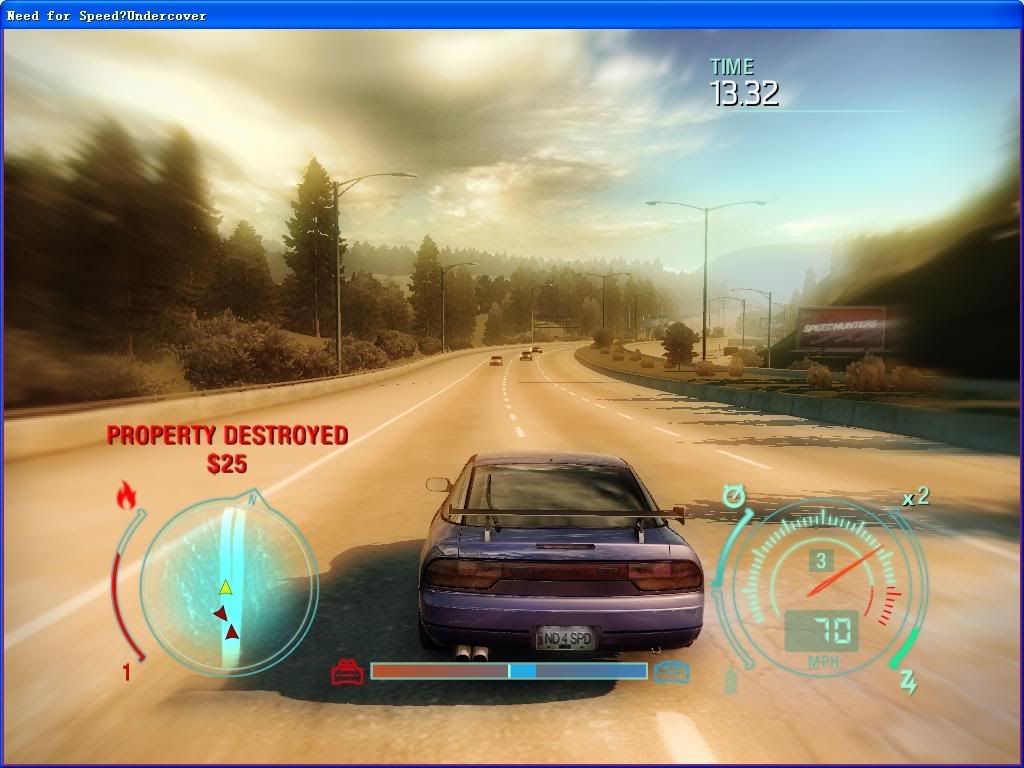Click the red flame heat icon
Viewport: 1024px width, 768px height.
pyautogui.click(x=126, y=495)
